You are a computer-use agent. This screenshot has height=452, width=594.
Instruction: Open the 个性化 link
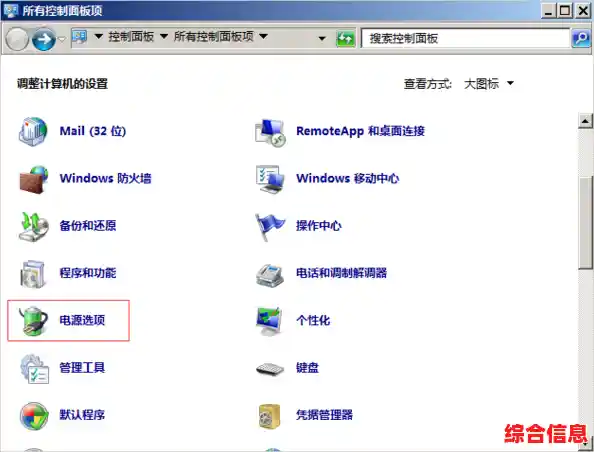coord(313,320)
